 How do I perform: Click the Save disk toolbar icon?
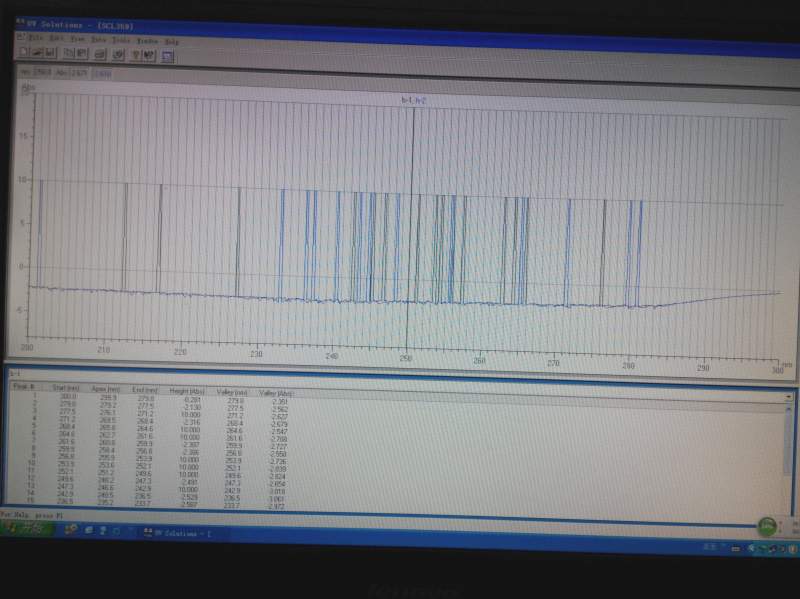point(49,53)
